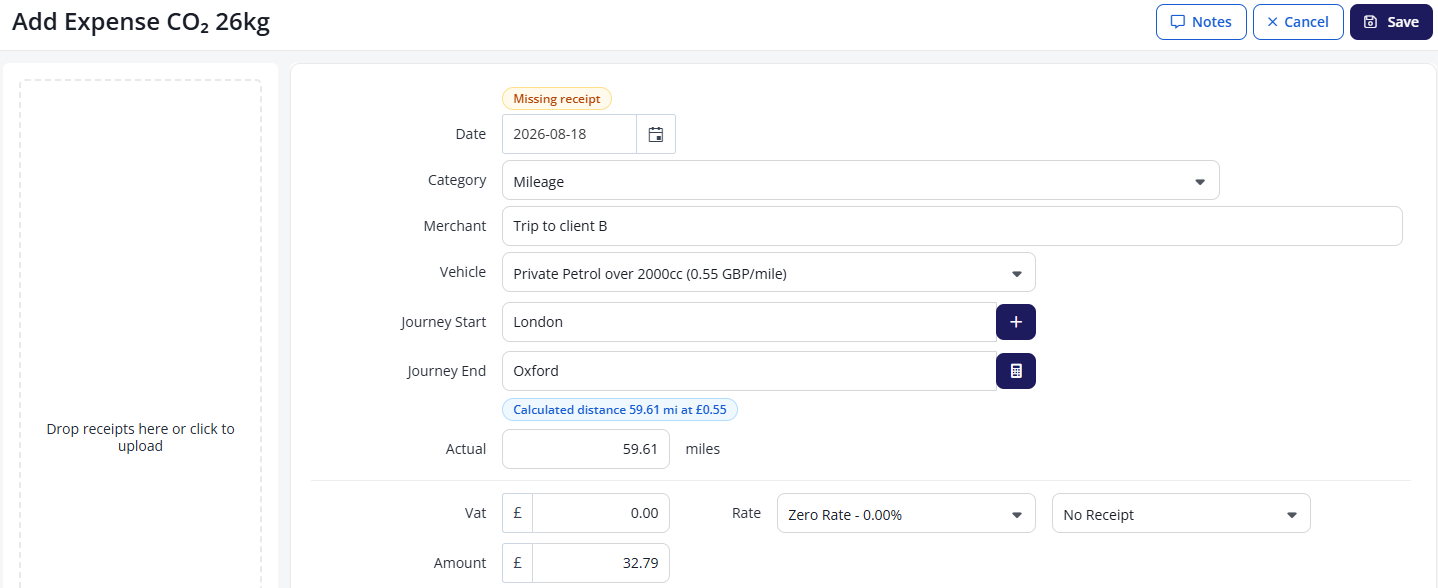The width and height of the screenshot is (1438, 588).
Task: Click the Calculated distance 59.61 mi badge
Action: coord(620,409)
